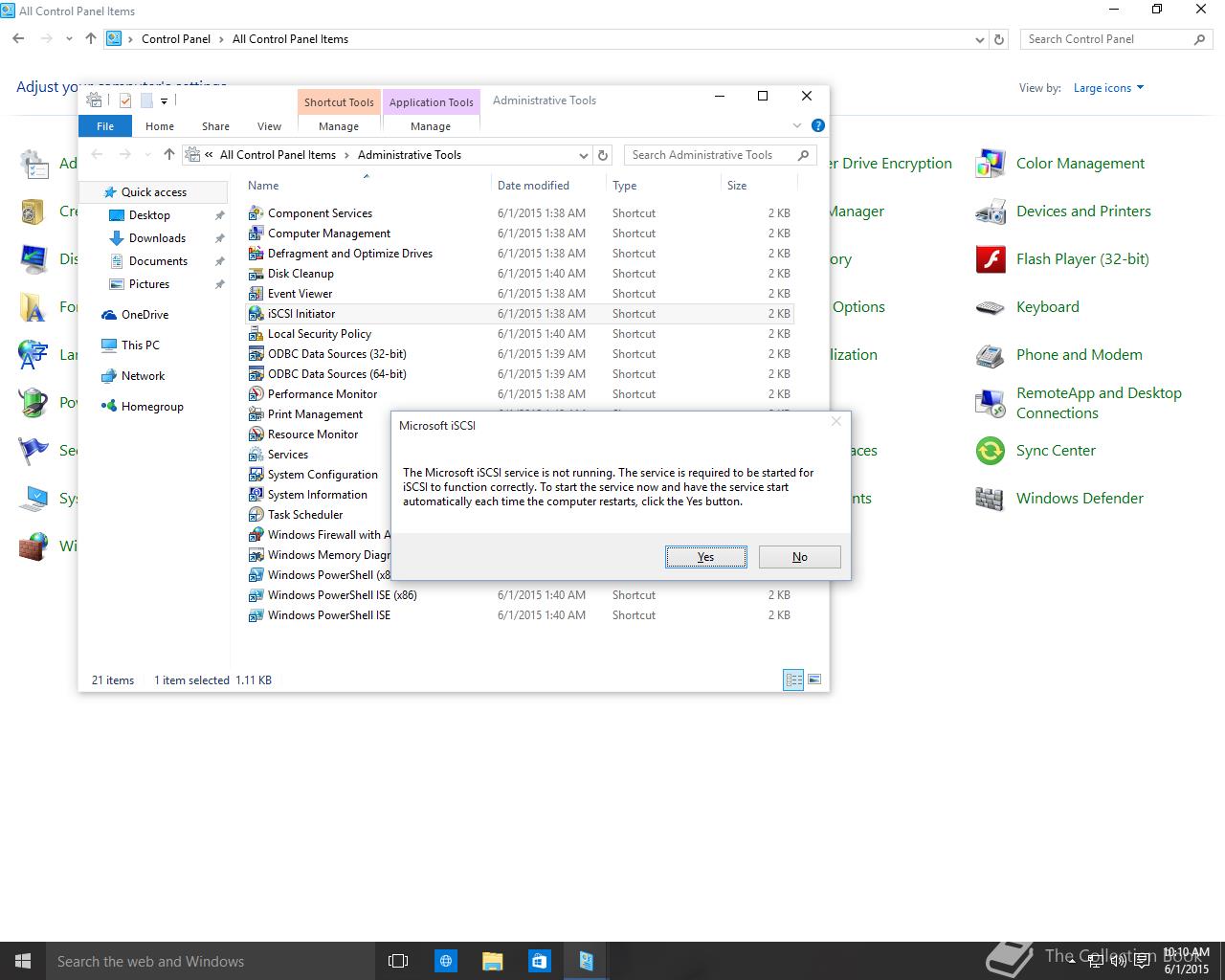Select the Local Security Policy icon
This screenshot has height=980, width=1225.
[256, 333]
